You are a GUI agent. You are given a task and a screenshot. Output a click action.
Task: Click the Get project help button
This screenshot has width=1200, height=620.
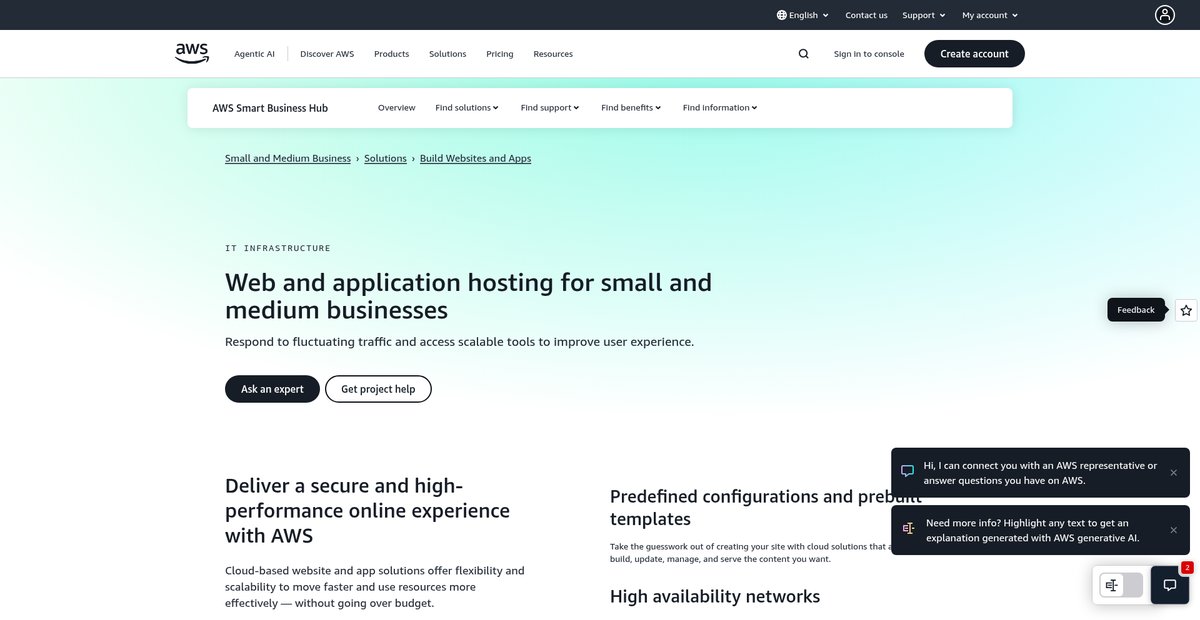tap(378, 389)
